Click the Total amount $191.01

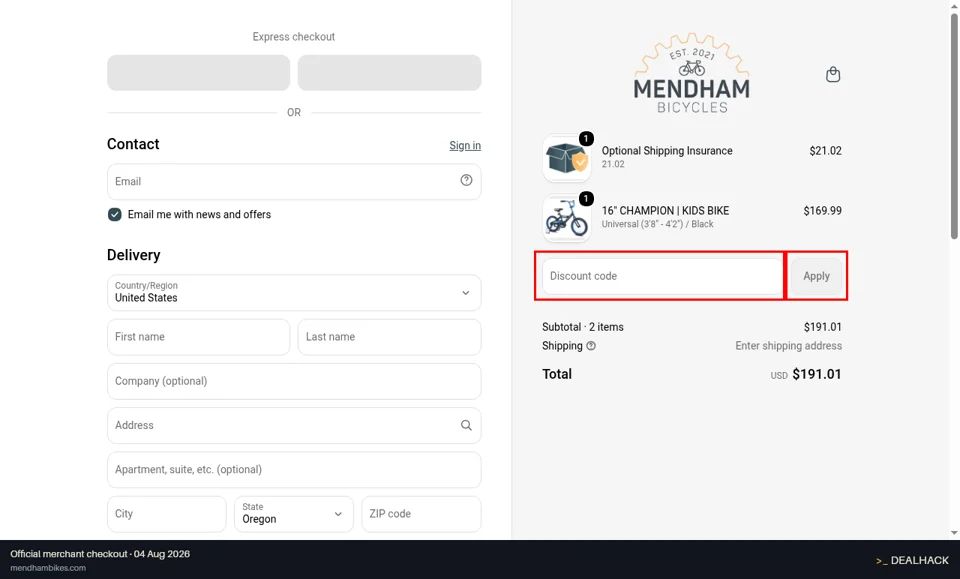[x=817, y=374]
